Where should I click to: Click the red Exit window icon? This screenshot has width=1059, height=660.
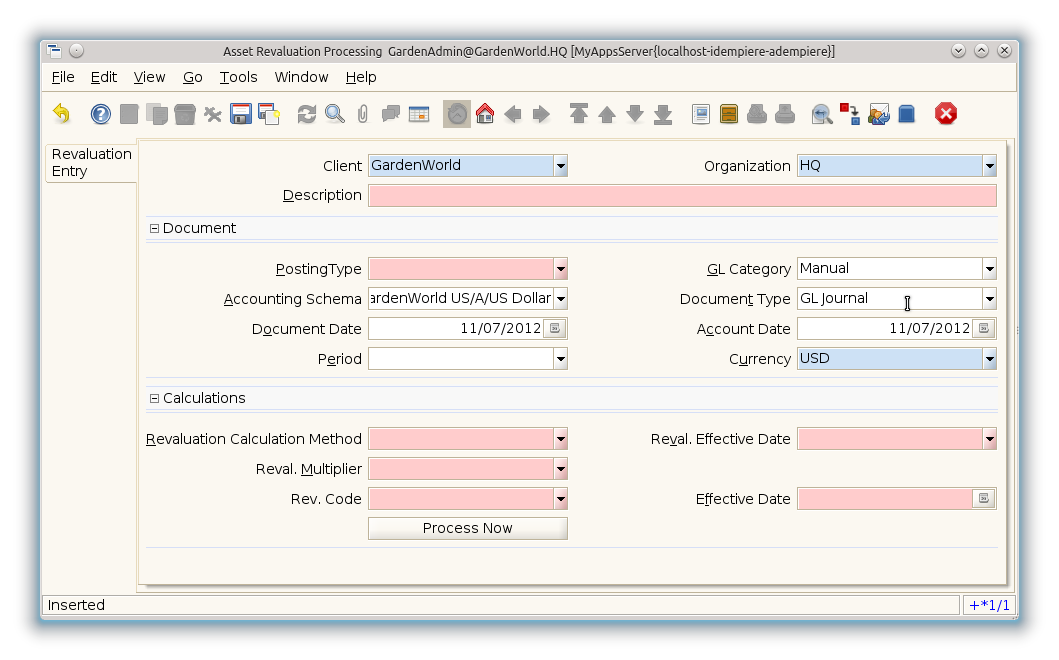946,114
